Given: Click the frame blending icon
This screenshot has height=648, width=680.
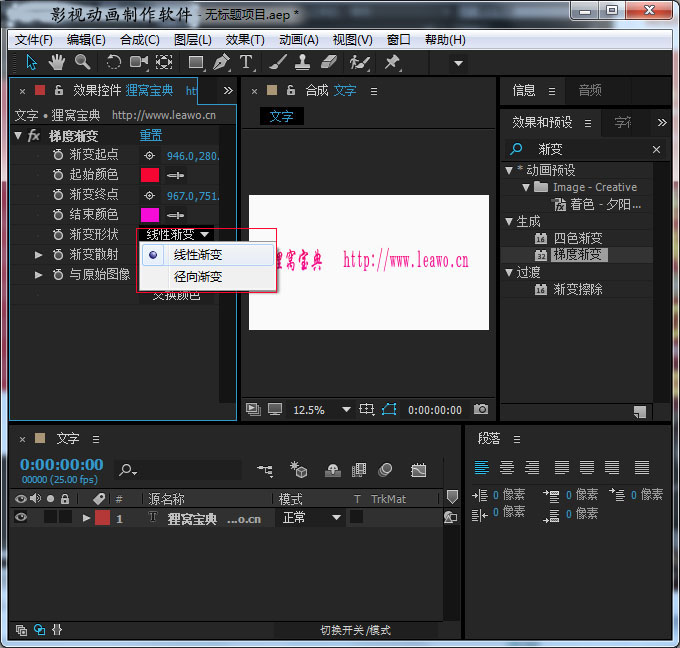Looking at the screenshot, I should [x=359, y=470].
